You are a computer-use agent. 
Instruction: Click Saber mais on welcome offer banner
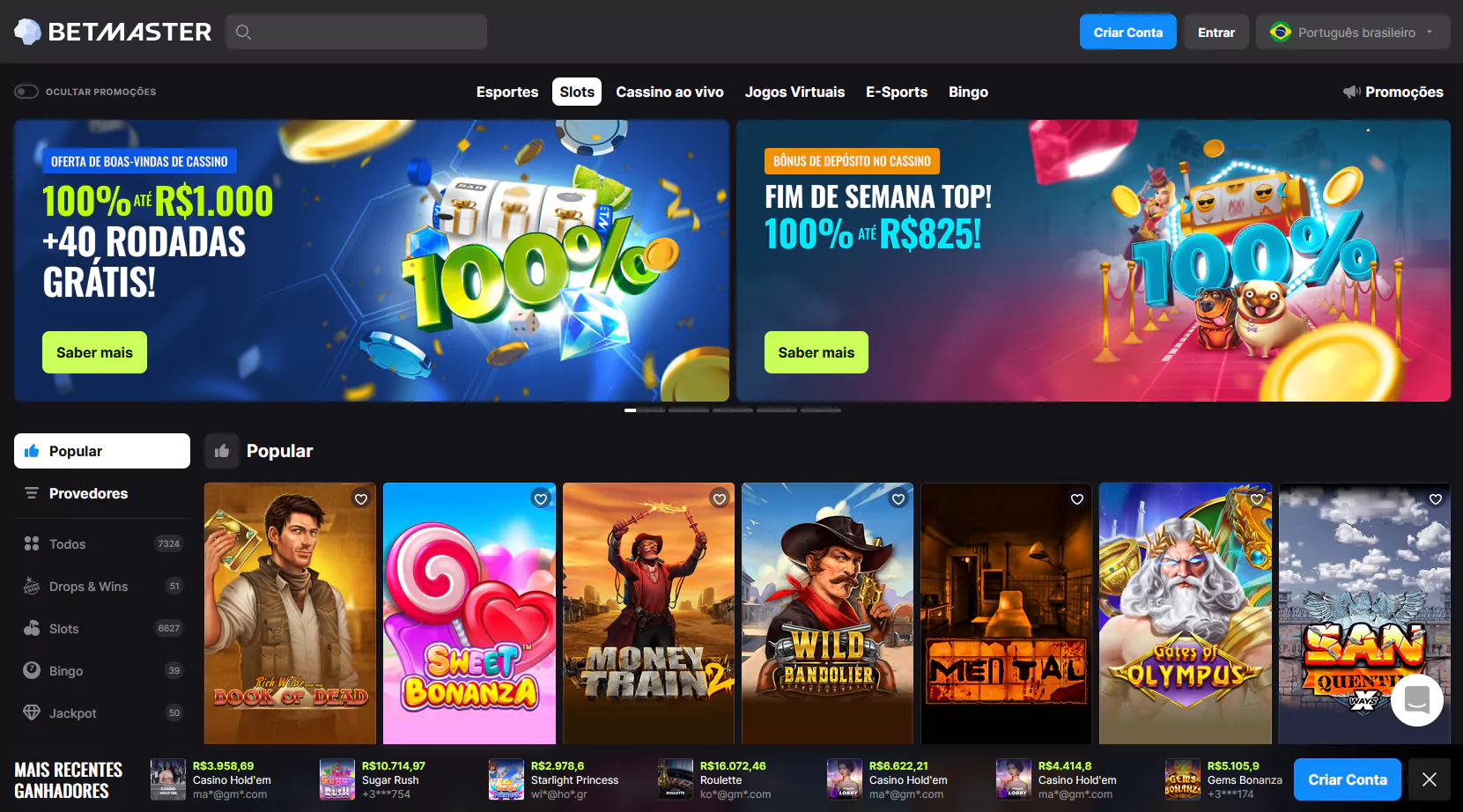94,352
